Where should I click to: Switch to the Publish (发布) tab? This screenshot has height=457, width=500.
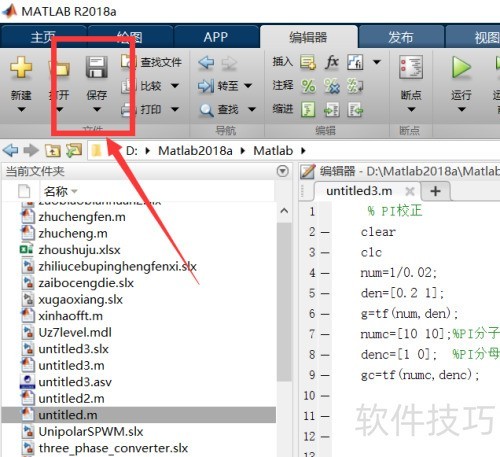pos(401,37)
